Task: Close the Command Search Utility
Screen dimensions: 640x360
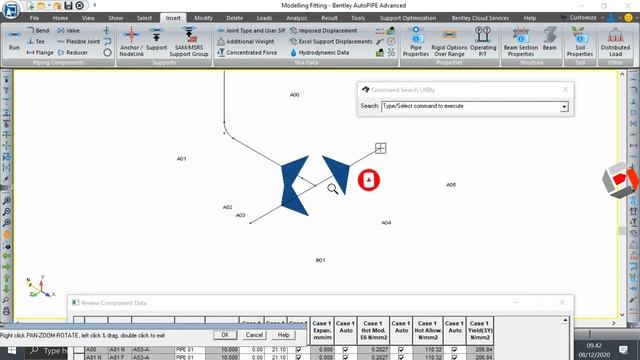Action: click(x=565, y=90)
